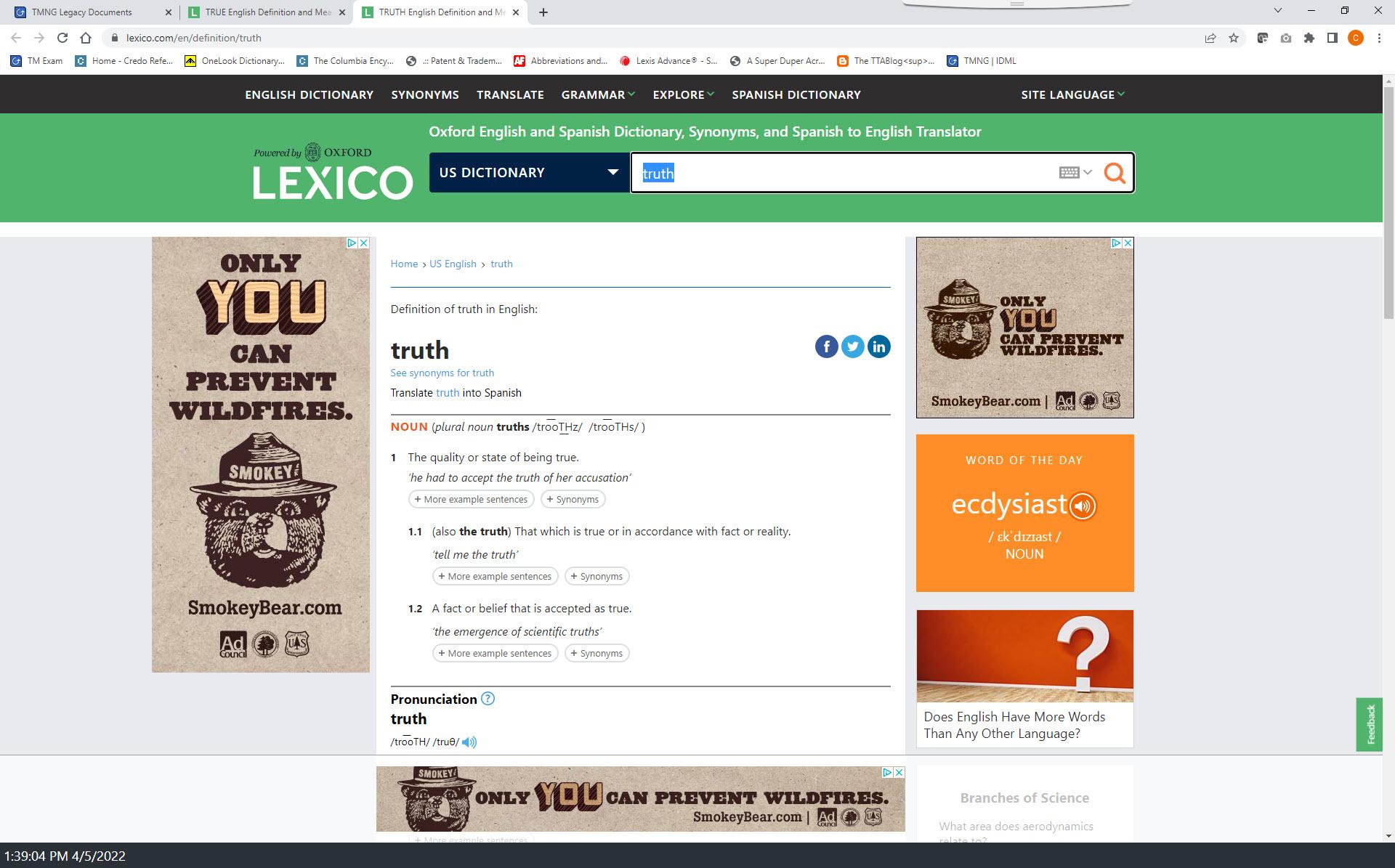Open the US DICTIONARY dropdown

click(x=528, y=173)
